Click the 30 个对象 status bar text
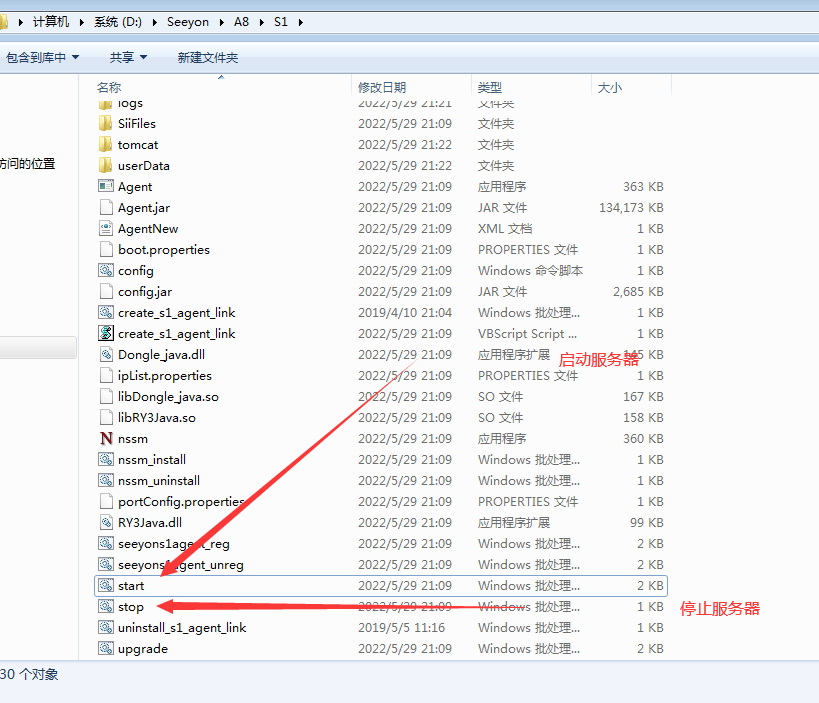Screen dimensions: 819x703 tap(29, 674)
